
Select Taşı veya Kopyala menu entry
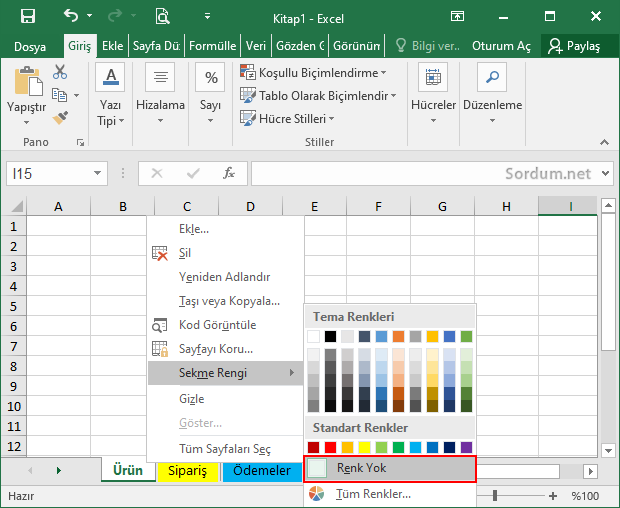(225, 301)
